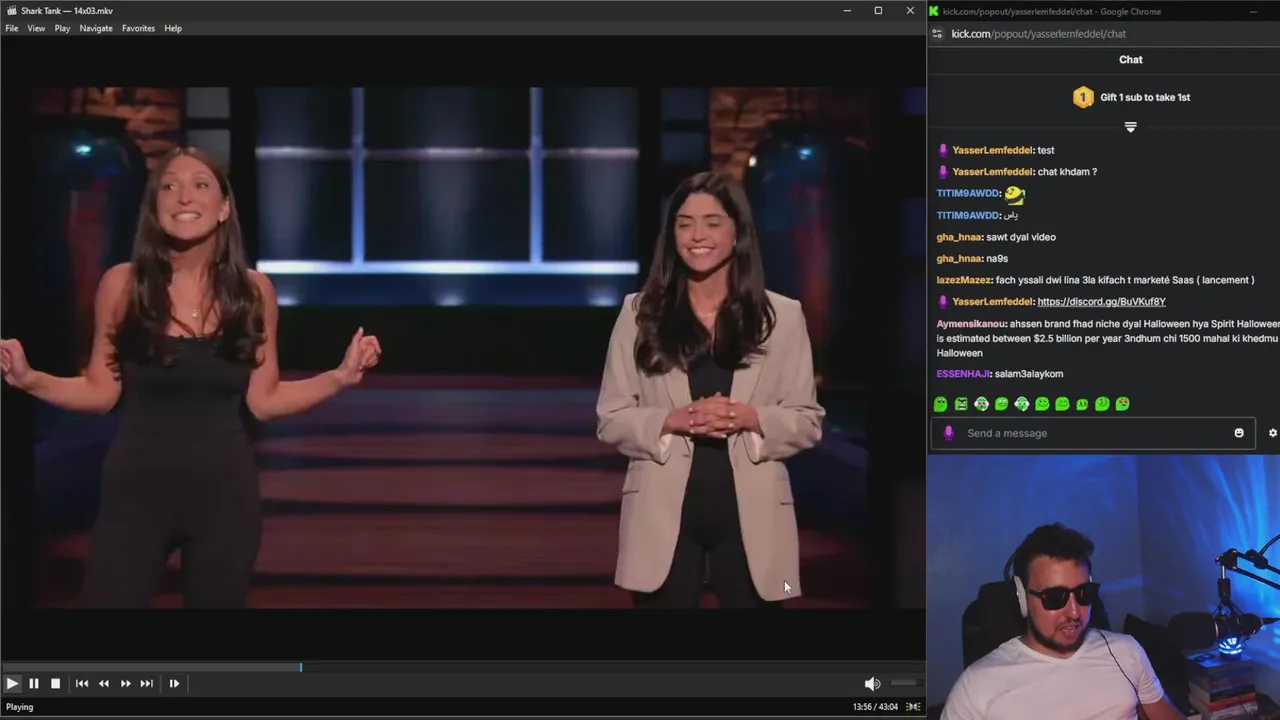Open the File menu

coord(12,28)
